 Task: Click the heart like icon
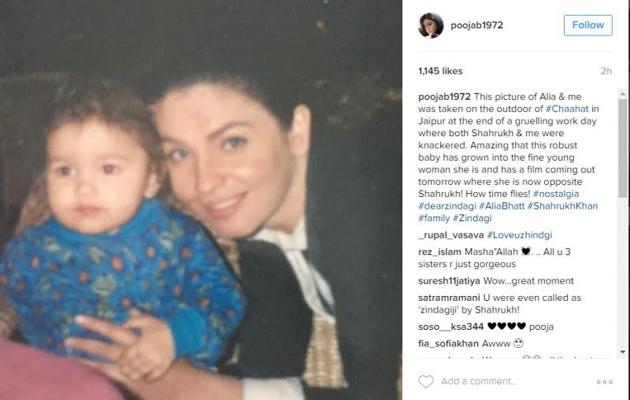point(426,381)
